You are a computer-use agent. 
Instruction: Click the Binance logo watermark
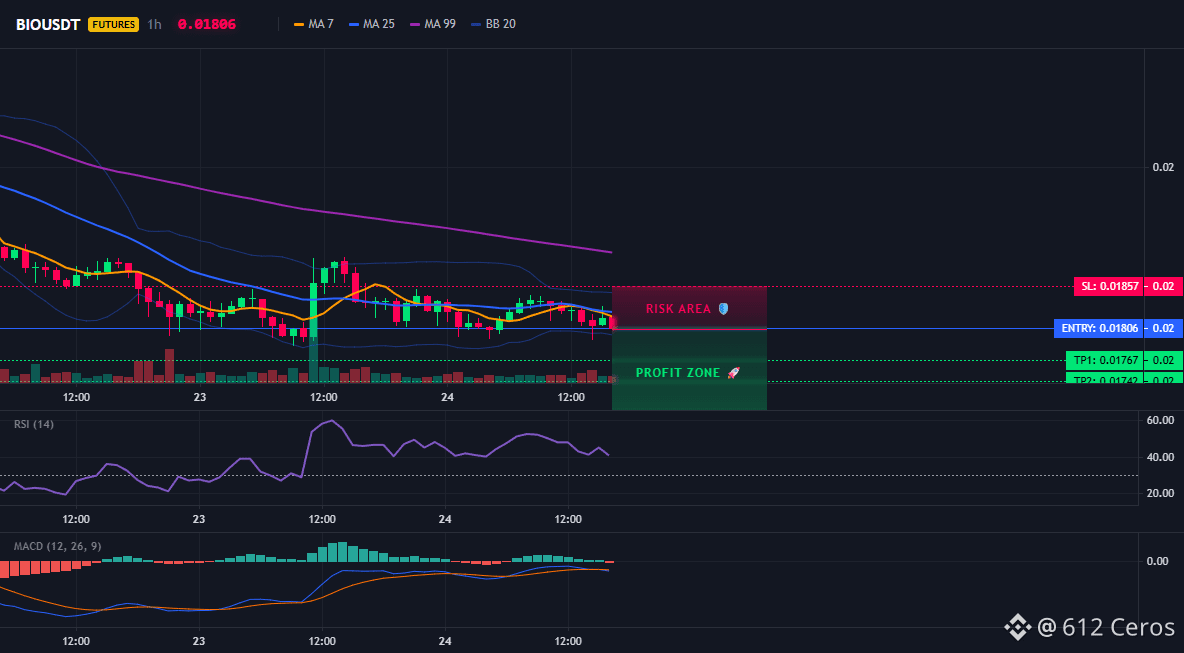click(x=1017, y=626)
